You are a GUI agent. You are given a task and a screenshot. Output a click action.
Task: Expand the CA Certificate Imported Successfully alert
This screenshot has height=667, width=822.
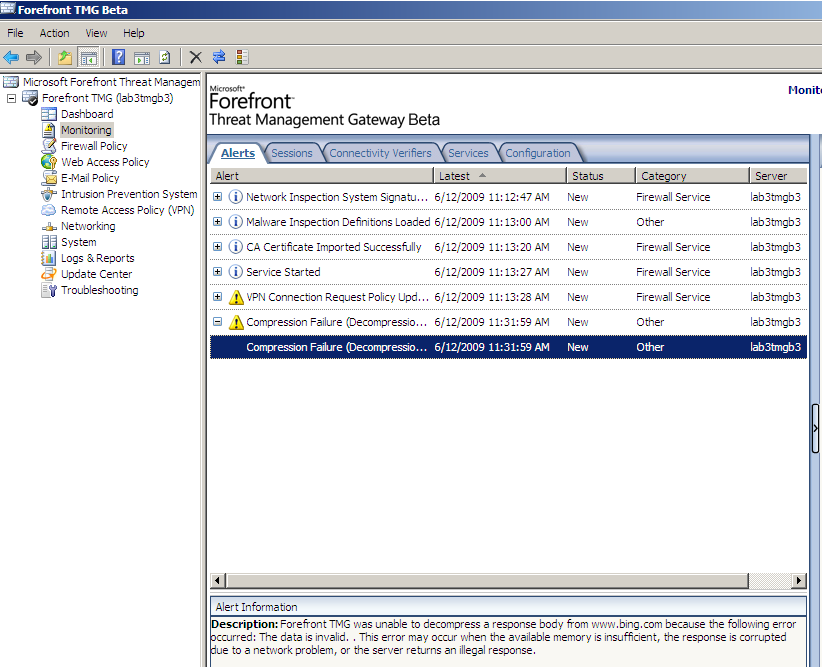tap(218, 246)
